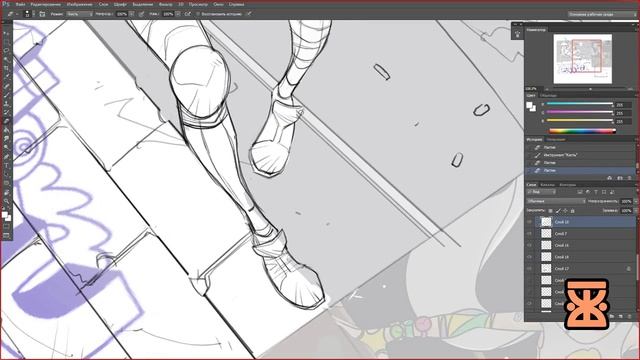The width and height of the screenshot is (640, 360).
Task: Select the Healing Brush tool
Action: [7, 86]
